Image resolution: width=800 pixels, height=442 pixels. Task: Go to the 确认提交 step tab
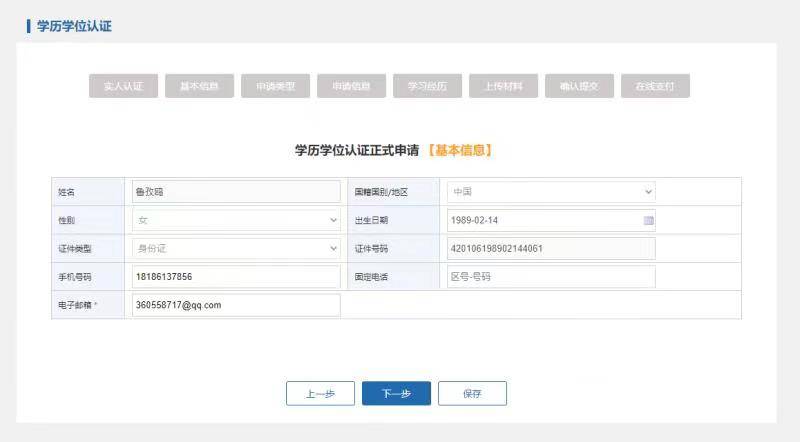point(580,86)
